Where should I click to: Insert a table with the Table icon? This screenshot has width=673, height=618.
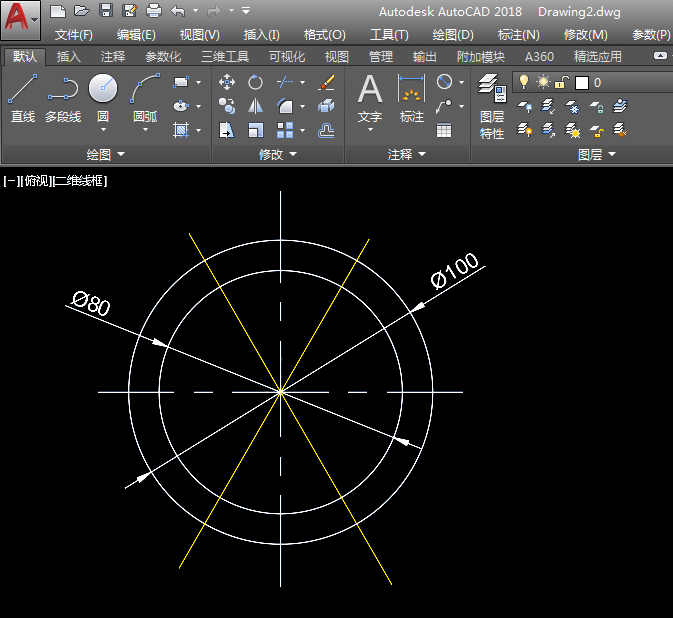pyautogui.click(x=444, y=130)
